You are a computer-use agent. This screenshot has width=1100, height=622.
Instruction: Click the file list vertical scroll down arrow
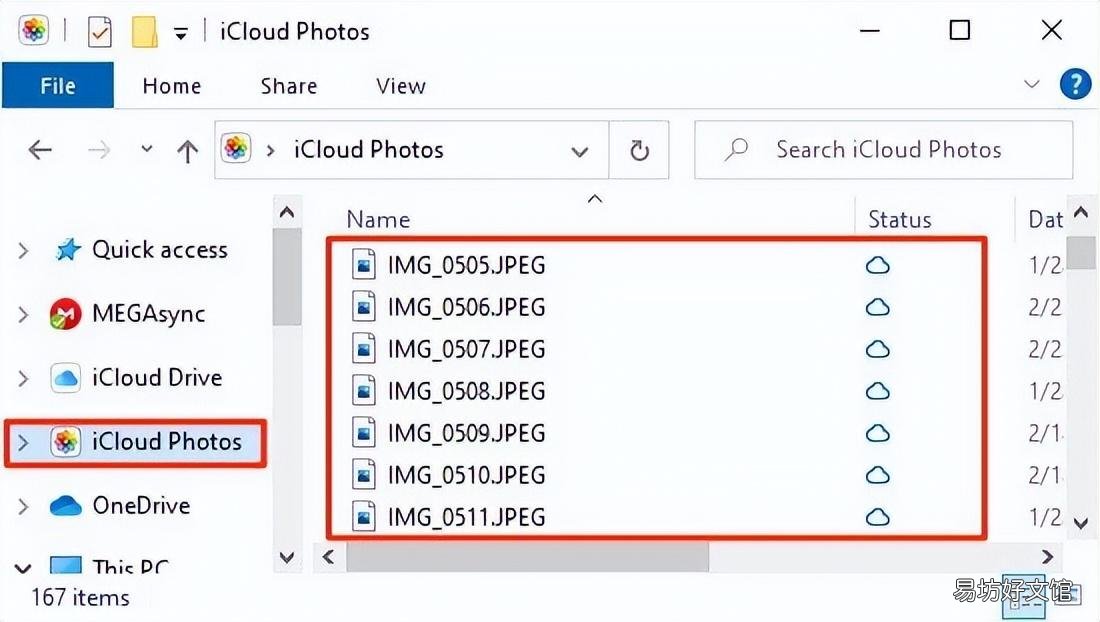pos(1081,523)
